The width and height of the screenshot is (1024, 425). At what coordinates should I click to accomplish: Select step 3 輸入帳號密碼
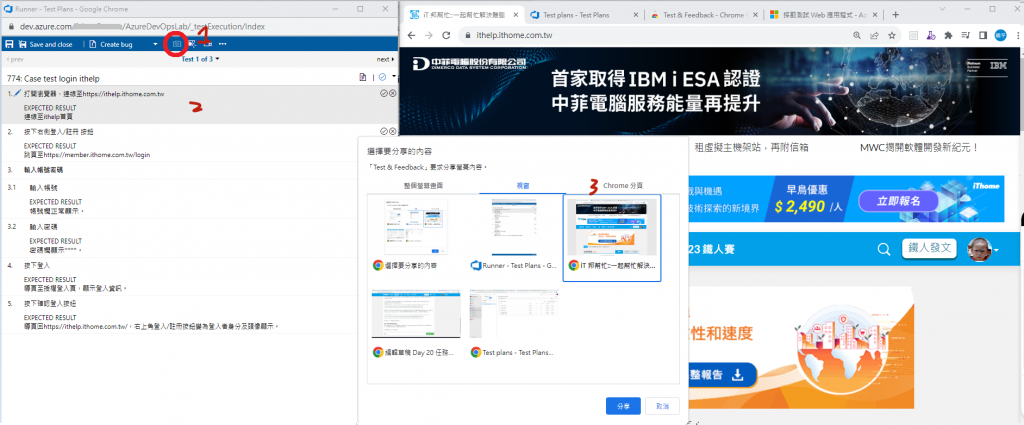point(45,170)
